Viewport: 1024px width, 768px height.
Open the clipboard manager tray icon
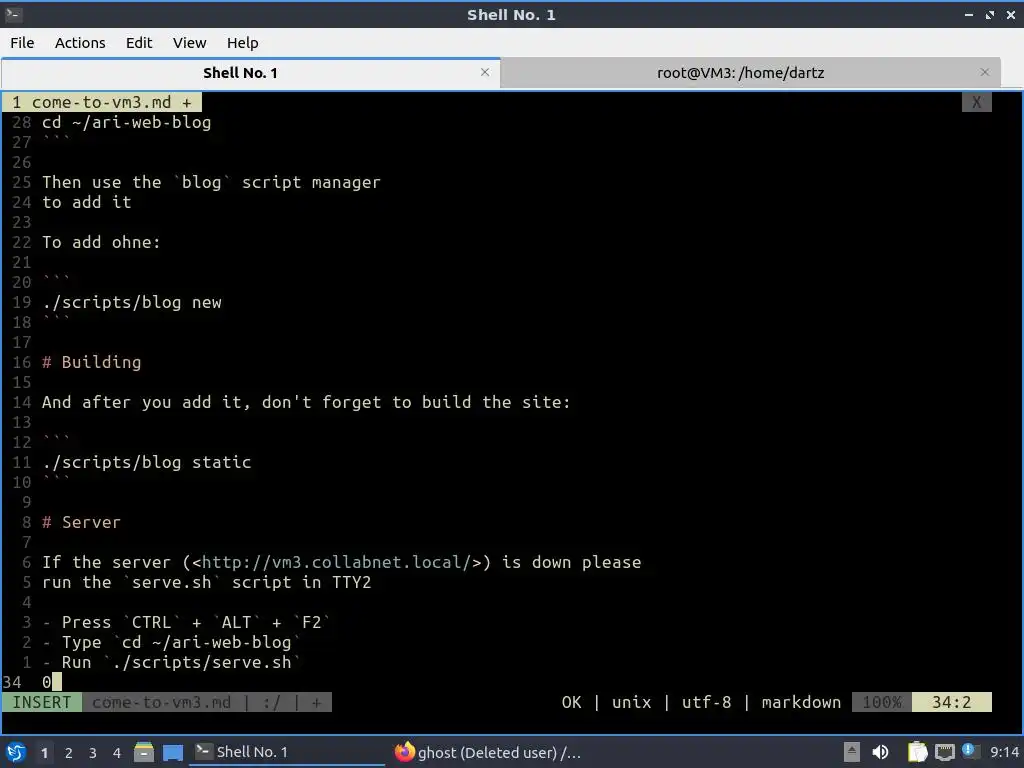(x=917, y=752)
